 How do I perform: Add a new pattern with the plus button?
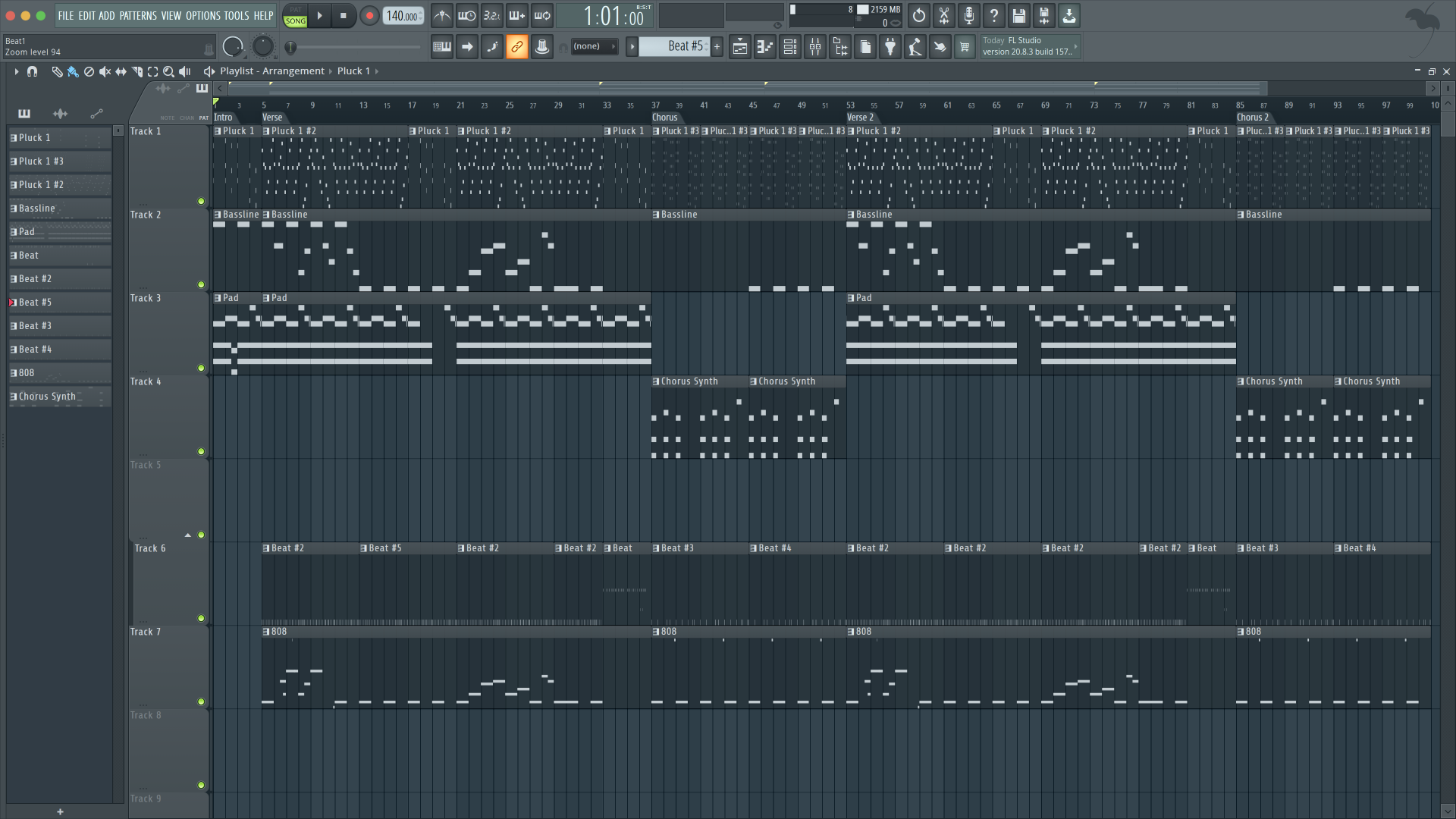(717, 47)
